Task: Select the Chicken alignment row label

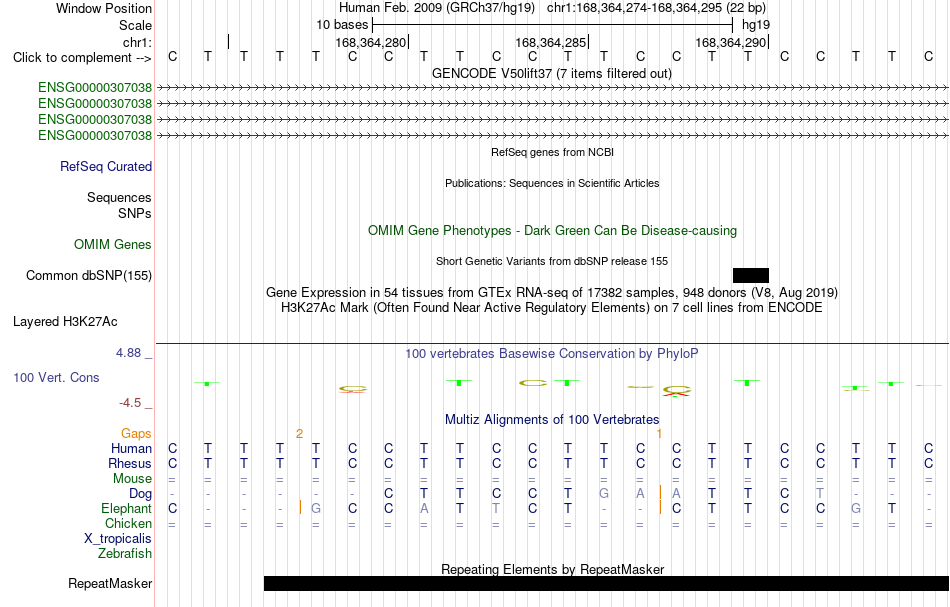Action: pyautogui.click(x=128, y=523)
